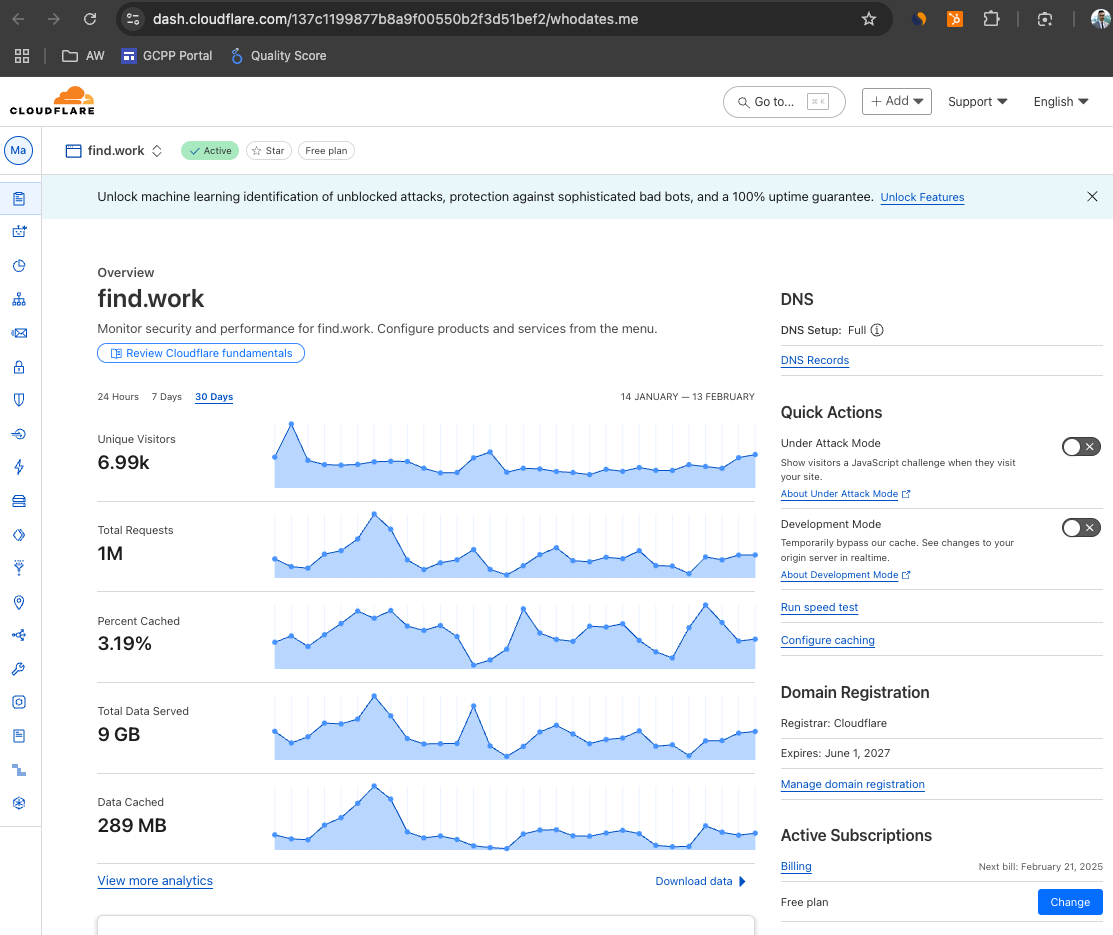
Task: Click the Percent Cached chart
Action: coord(515,636)
